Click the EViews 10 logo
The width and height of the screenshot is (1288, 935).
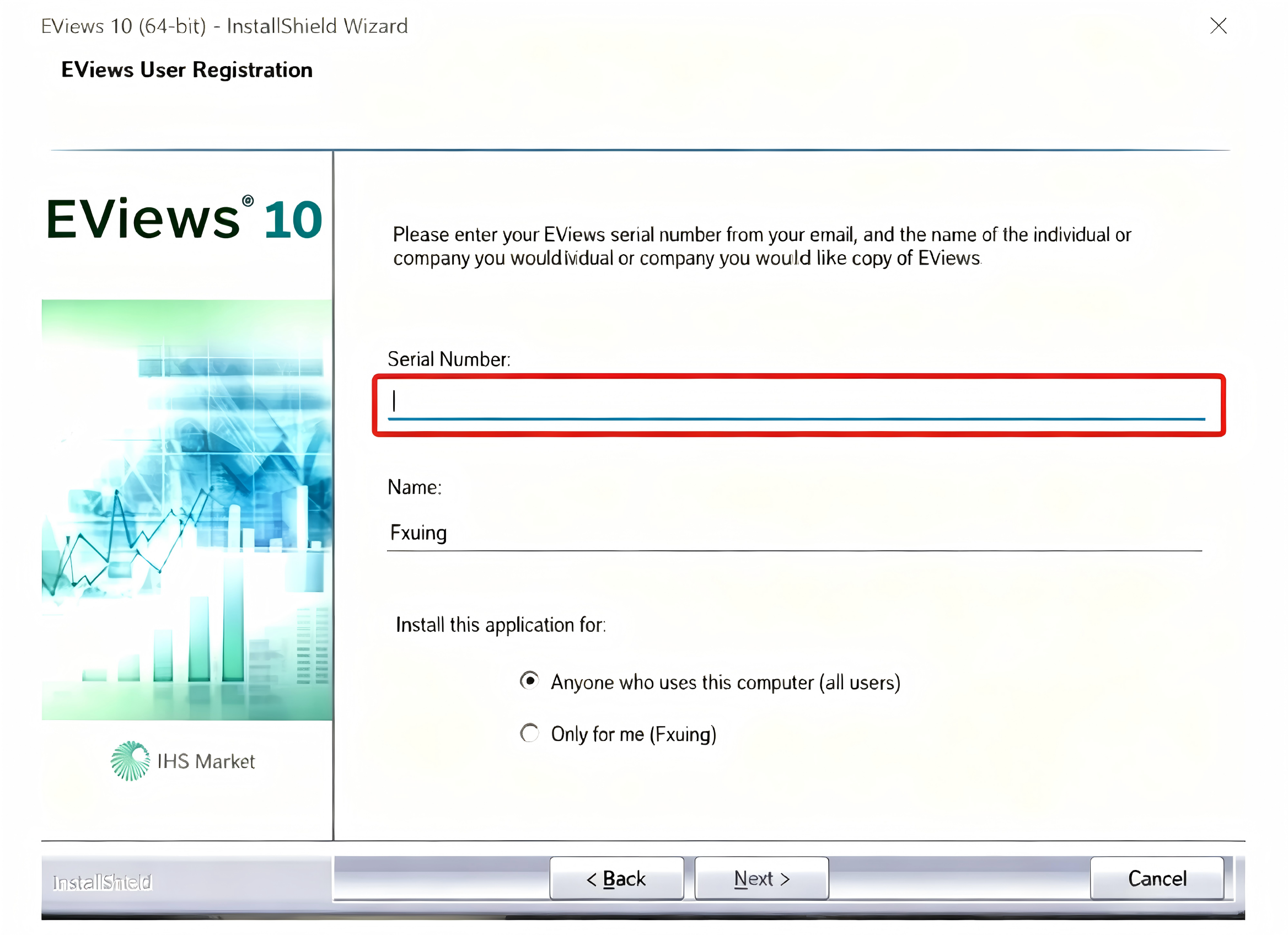click(x=185, y=219)
